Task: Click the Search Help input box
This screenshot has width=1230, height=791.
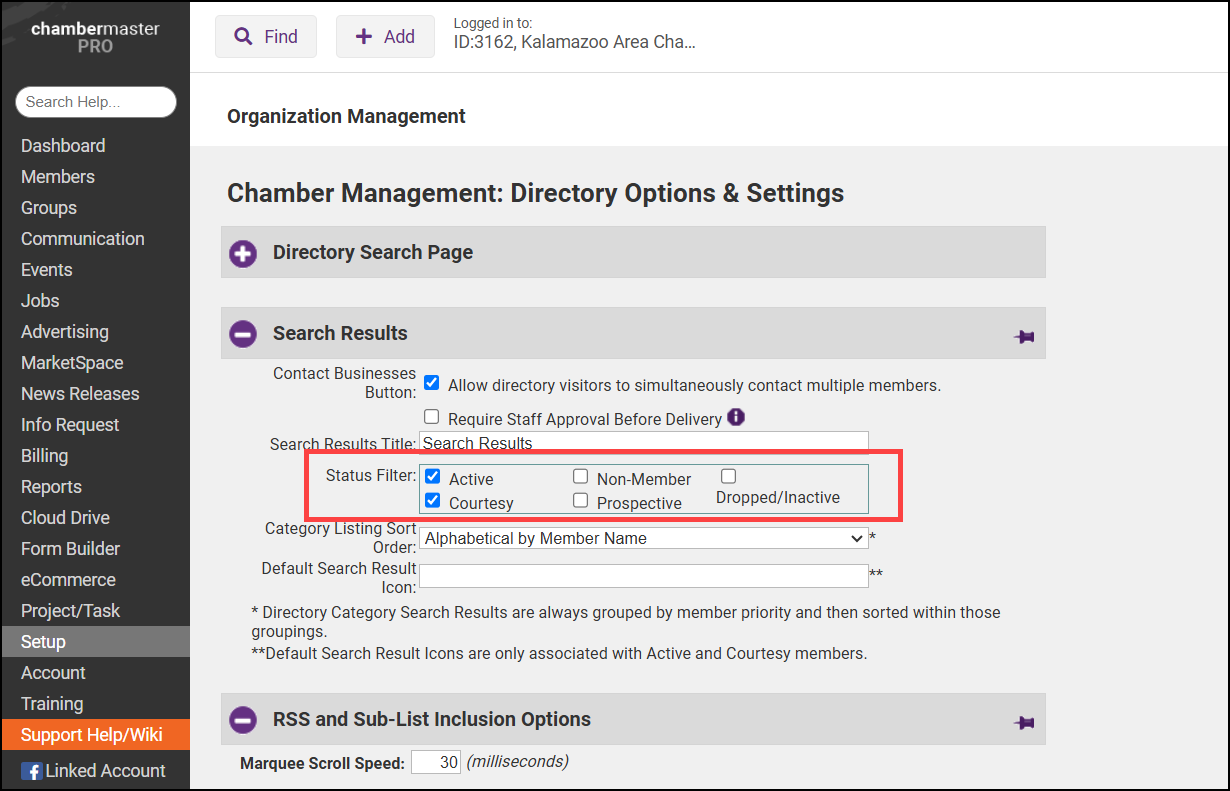Action: pos(96,102)
